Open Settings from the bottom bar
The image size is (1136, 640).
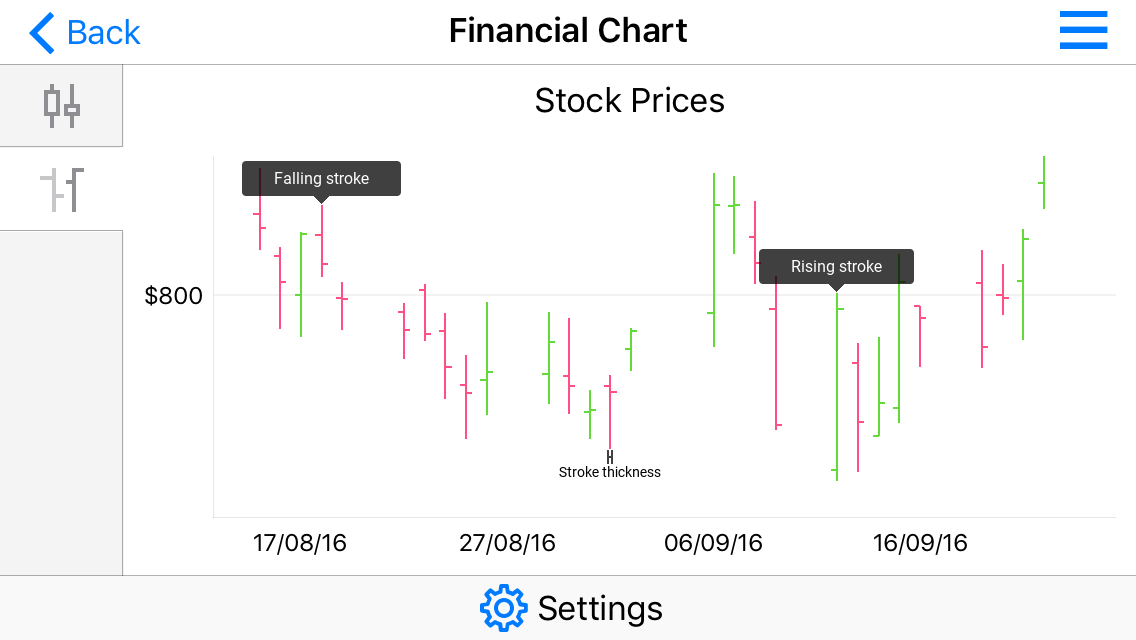click(x=571, y=607)
